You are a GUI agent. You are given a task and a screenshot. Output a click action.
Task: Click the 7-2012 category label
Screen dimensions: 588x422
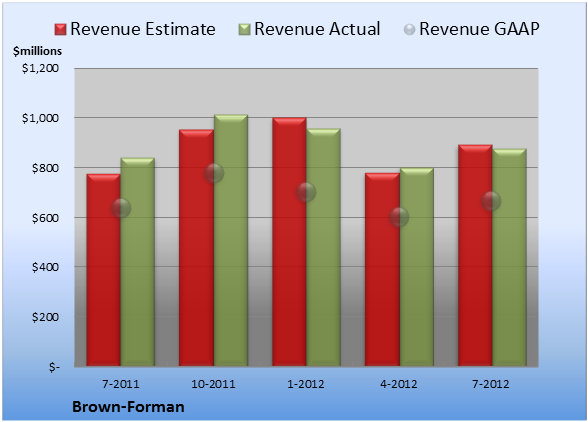(491, 384)
